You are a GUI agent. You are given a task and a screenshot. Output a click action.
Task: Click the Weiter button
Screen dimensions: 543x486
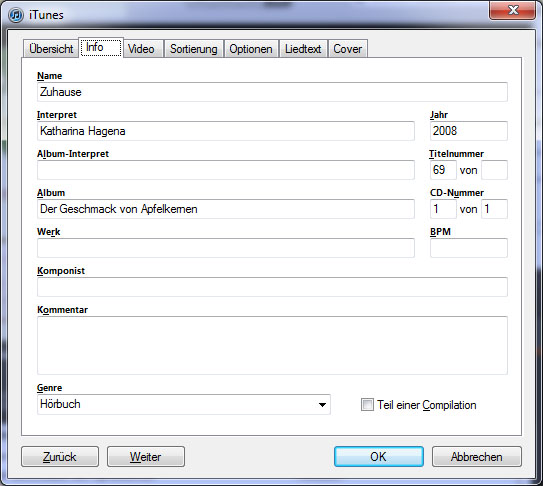[x=146, y=457]
